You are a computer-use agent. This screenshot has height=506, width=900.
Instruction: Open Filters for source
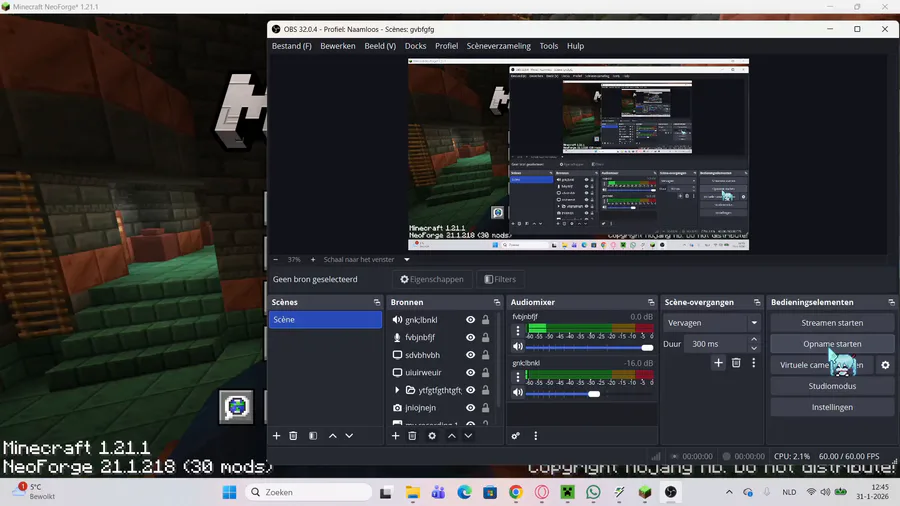click(x=500, y=279)
